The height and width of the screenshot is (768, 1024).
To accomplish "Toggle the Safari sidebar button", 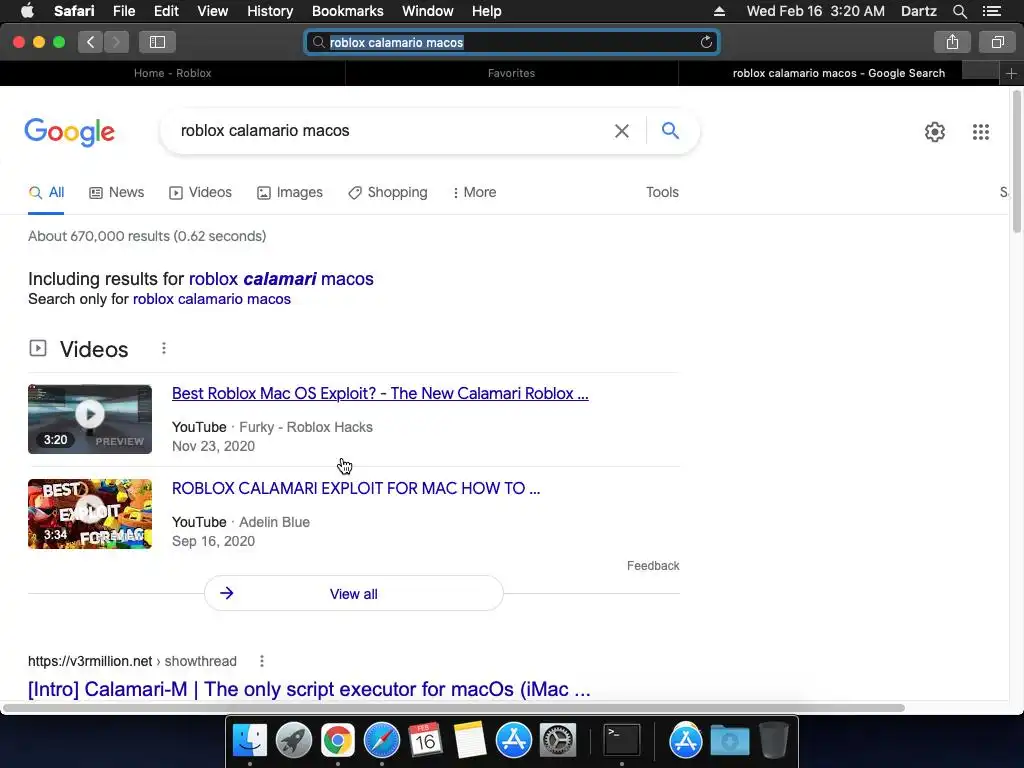I will click(x=157, y=42).
